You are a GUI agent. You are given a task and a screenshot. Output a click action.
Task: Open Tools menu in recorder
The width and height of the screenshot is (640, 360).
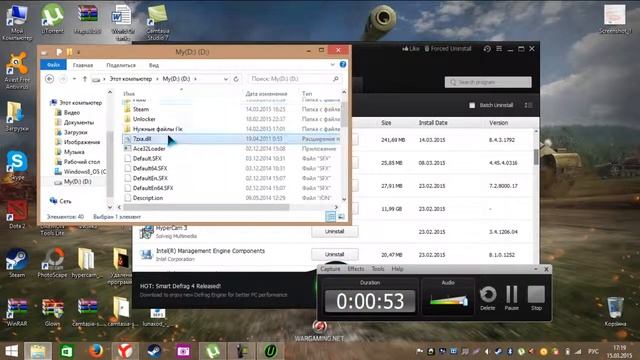click(378, 269)
